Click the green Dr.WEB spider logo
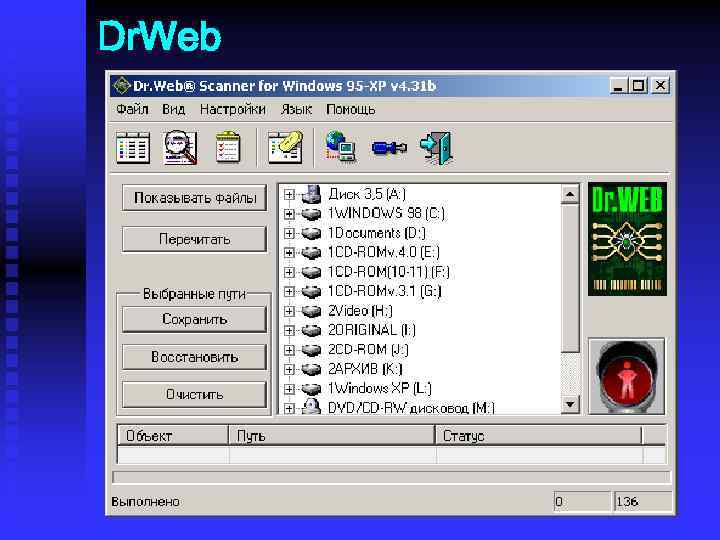 point(627,239)
